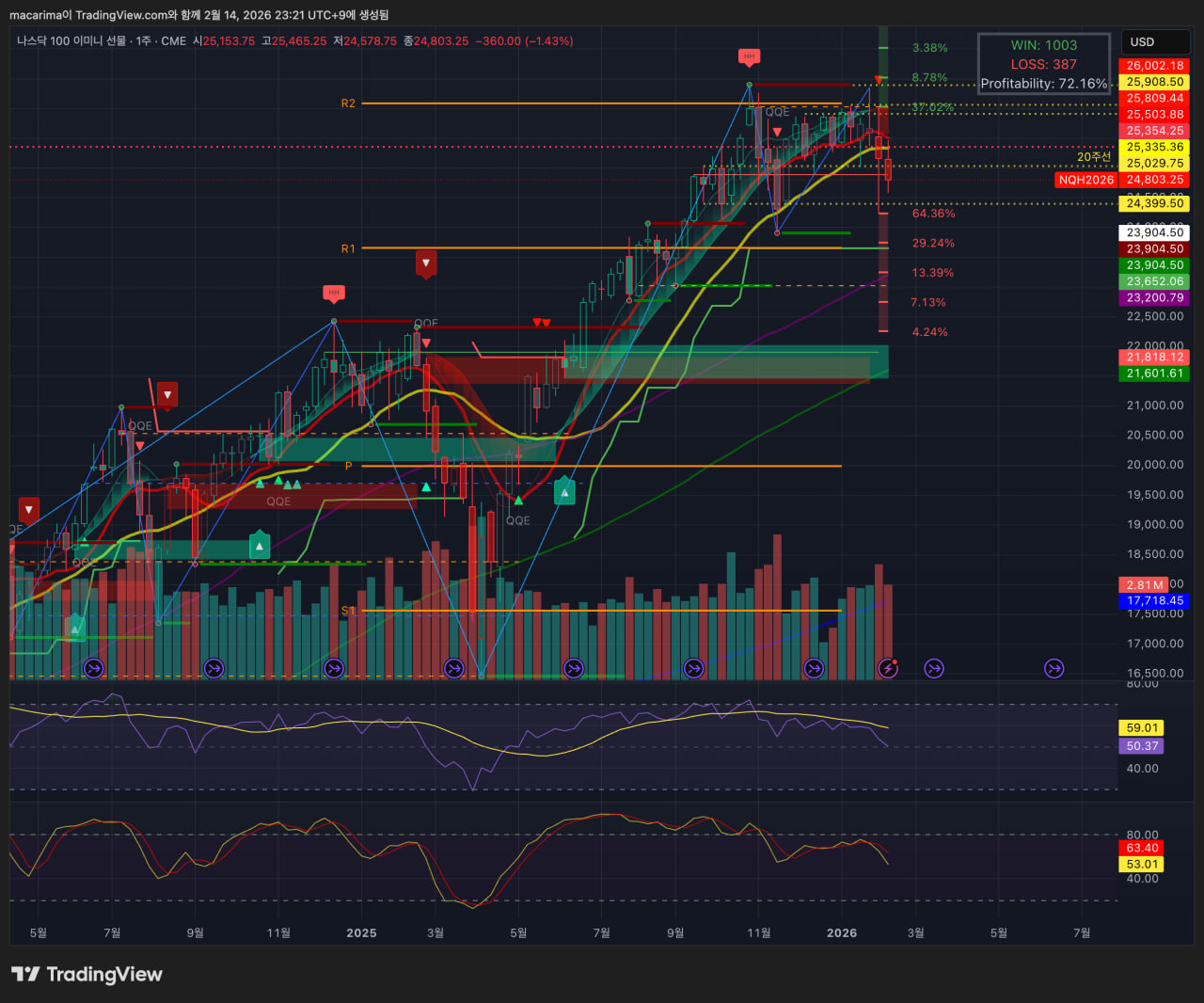The height and width of the screenshot is (1003, 1204).
Task: Click the purple lightning event icon with red dot
Action: [888, 668]
